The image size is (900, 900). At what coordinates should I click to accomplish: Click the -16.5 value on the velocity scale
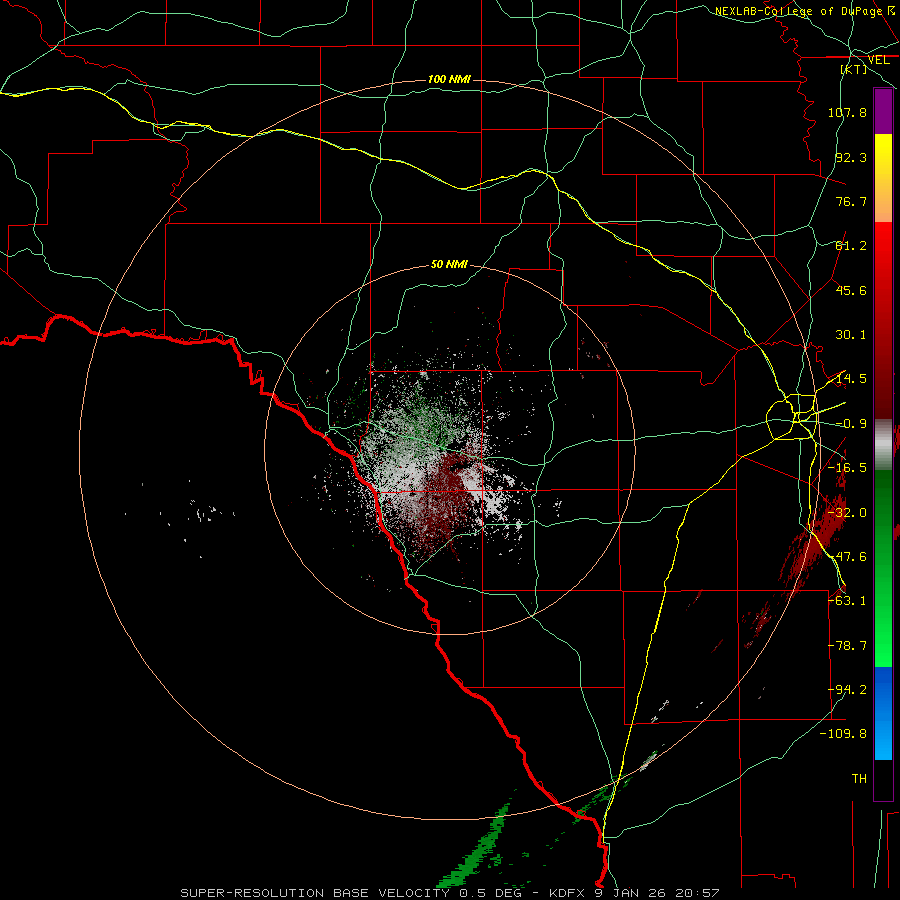click(x=847, y=468)
